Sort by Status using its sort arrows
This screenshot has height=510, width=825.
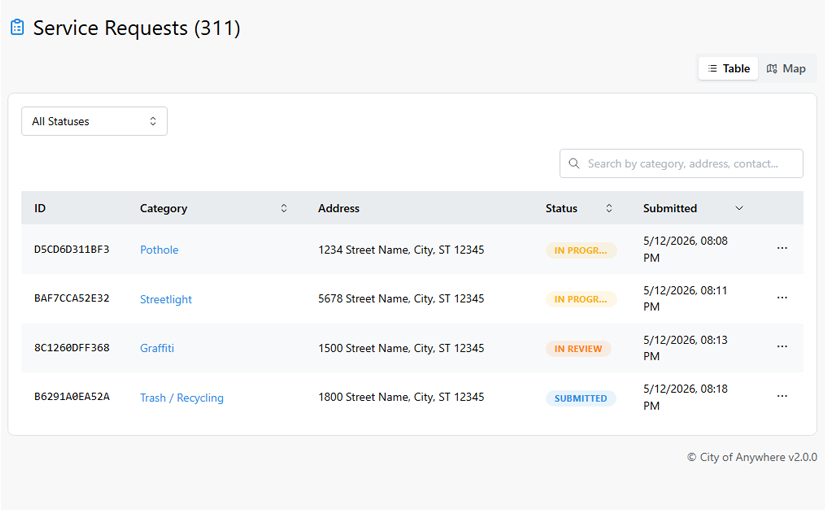609,208
